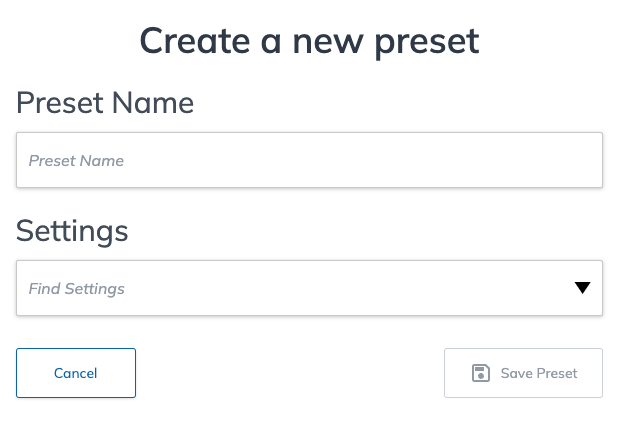Click the 'Create a new preset' heading

[x=310, y=42]
